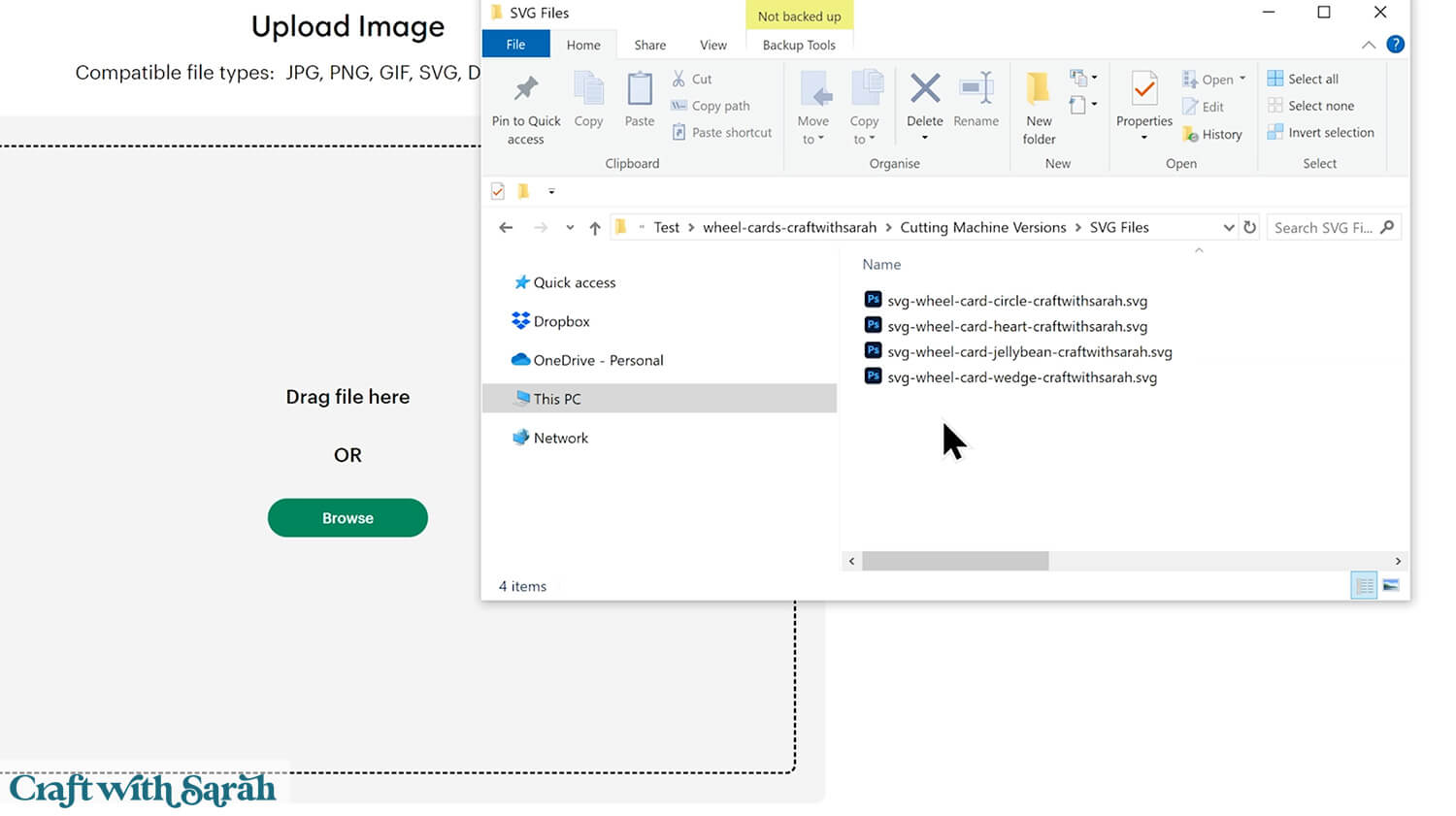1456x816 pixels.
Task: Click the Rename icon in the ribbon
Action: point(976,90)
